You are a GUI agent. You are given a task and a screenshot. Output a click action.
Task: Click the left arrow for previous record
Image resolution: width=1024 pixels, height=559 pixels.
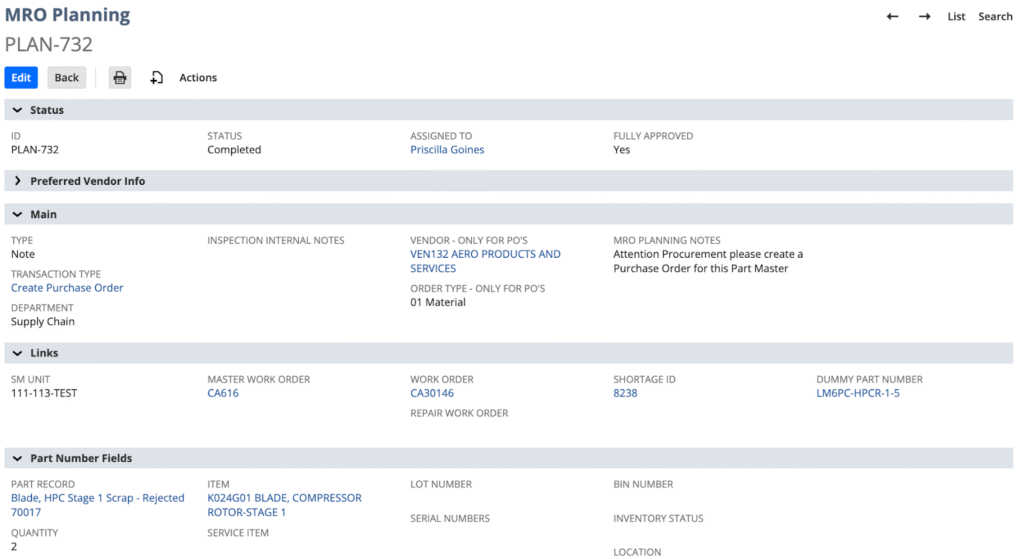click(892, 17)
